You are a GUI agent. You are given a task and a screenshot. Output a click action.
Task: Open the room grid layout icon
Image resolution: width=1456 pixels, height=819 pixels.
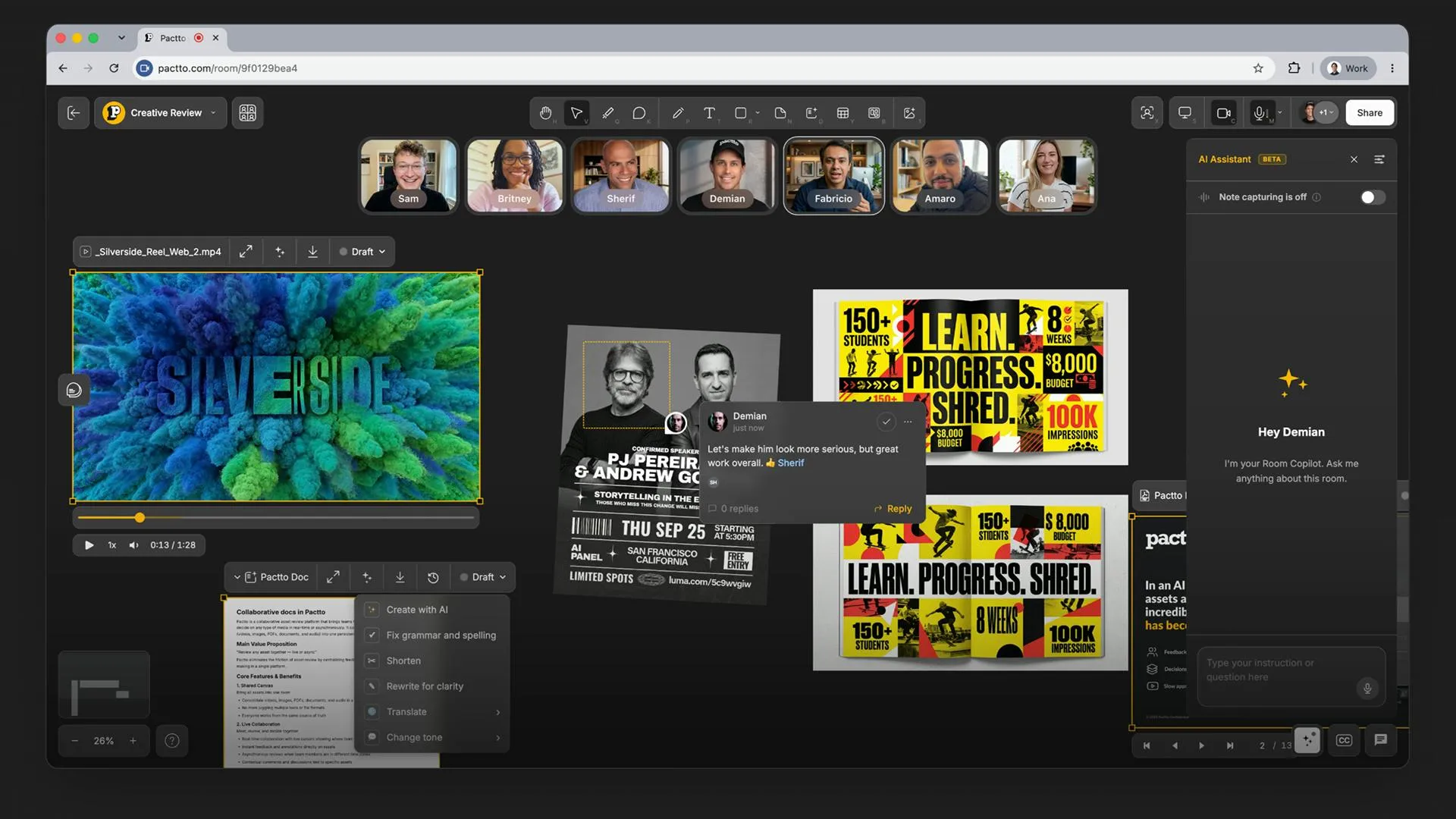pyautogui.click(x=247, y=113)
